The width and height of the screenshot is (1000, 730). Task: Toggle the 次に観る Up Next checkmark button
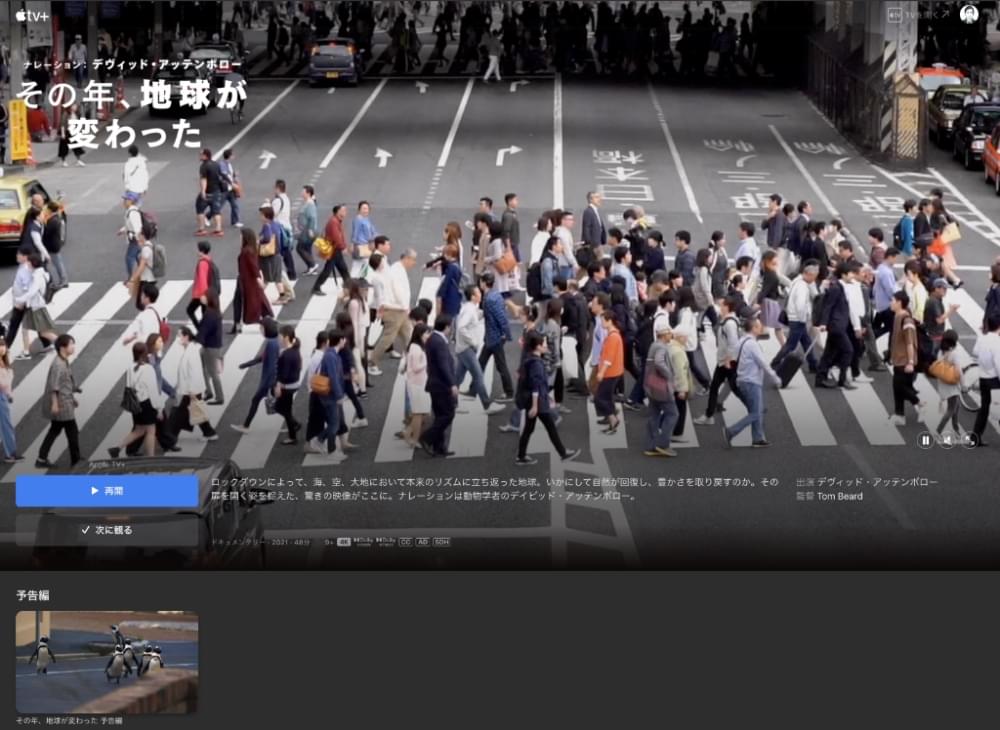pos(107,530)
